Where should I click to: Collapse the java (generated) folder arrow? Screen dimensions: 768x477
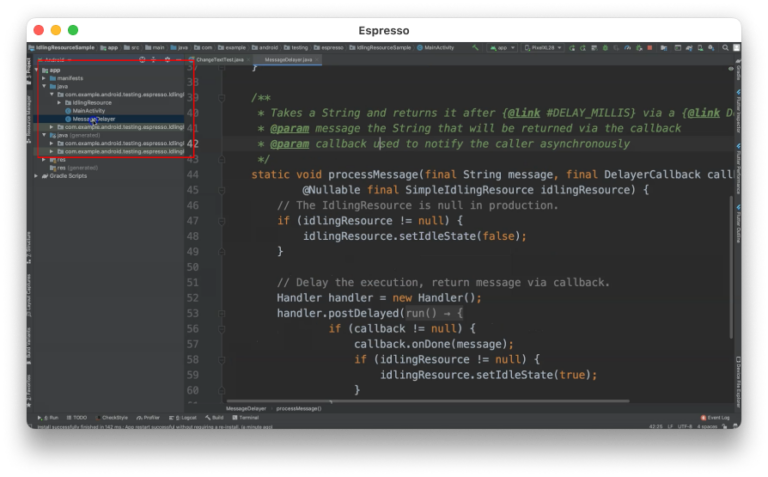pos(44,135)
